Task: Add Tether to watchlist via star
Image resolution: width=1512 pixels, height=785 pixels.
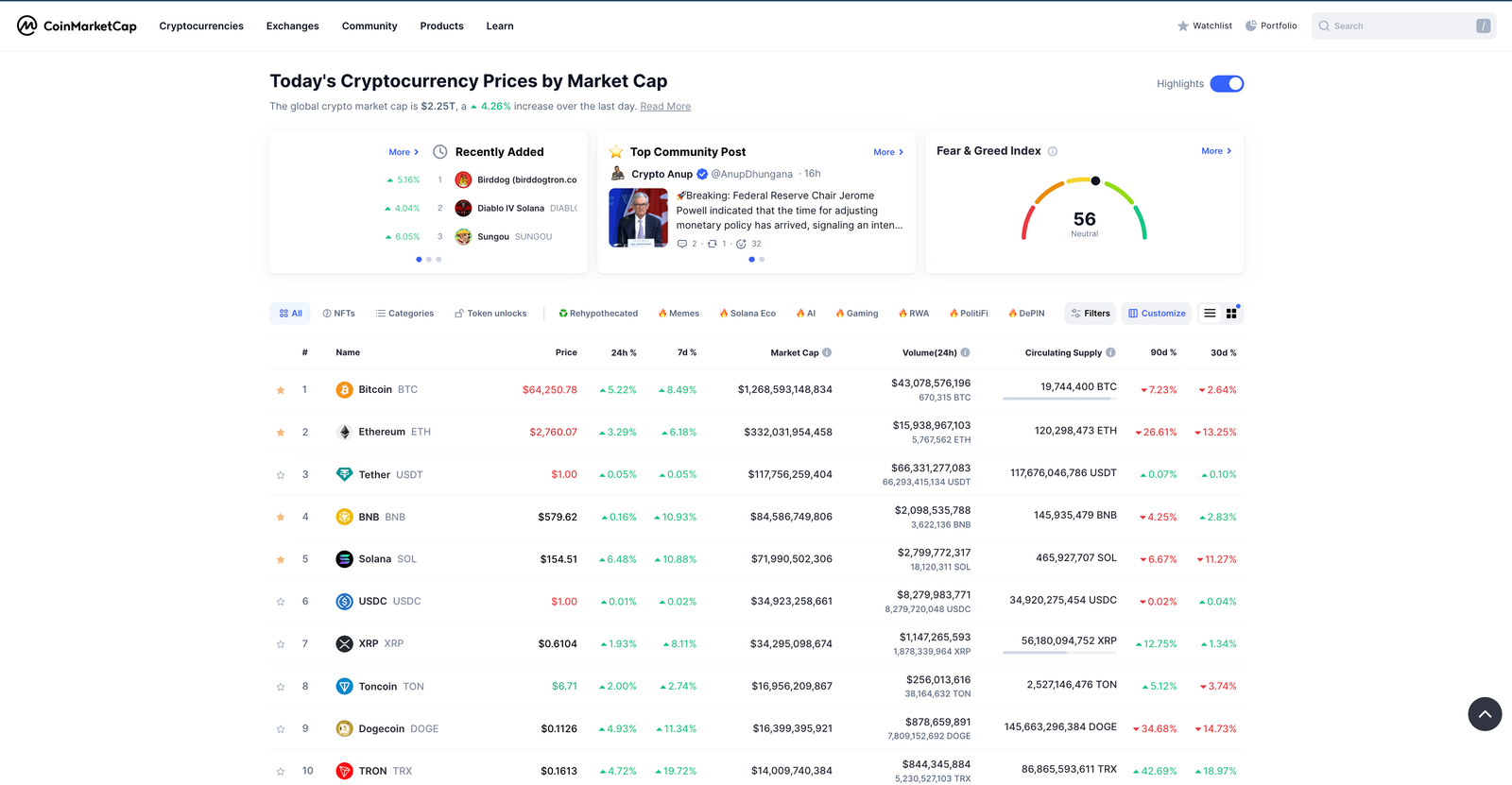Action: click(x=281, y=475)
